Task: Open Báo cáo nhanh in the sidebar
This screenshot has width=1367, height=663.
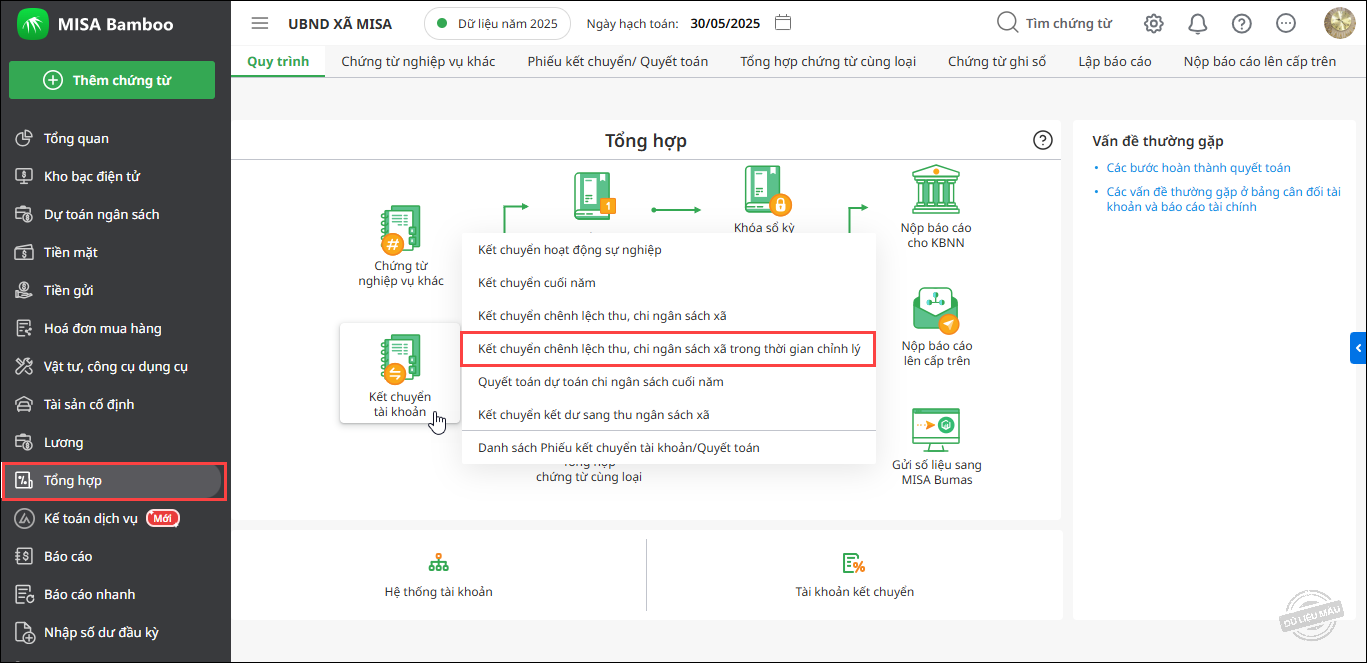Action: [115, 594]
